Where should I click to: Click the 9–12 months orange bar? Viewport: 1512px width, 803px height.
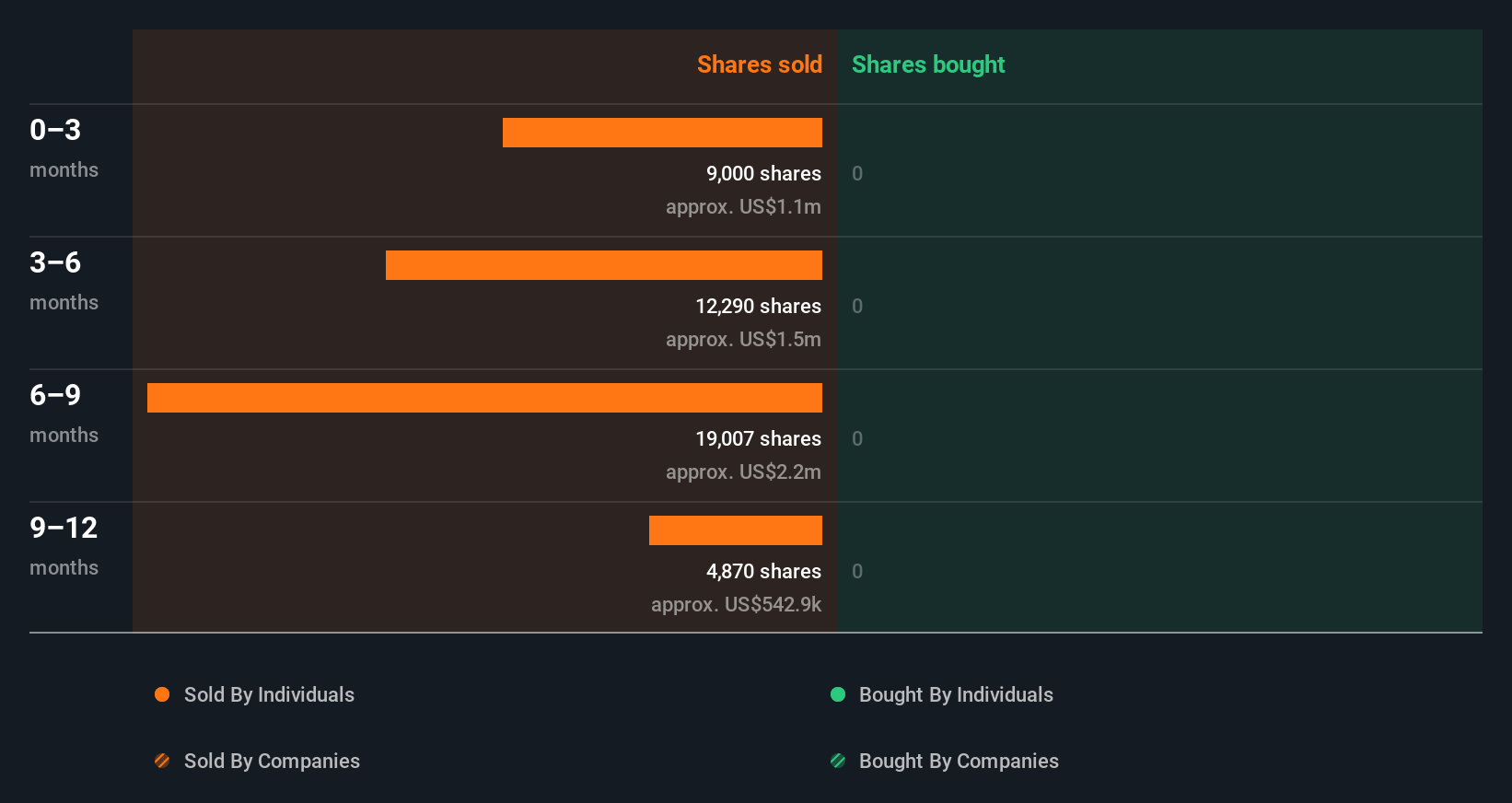pyautogui.click(x=736, y=530)
